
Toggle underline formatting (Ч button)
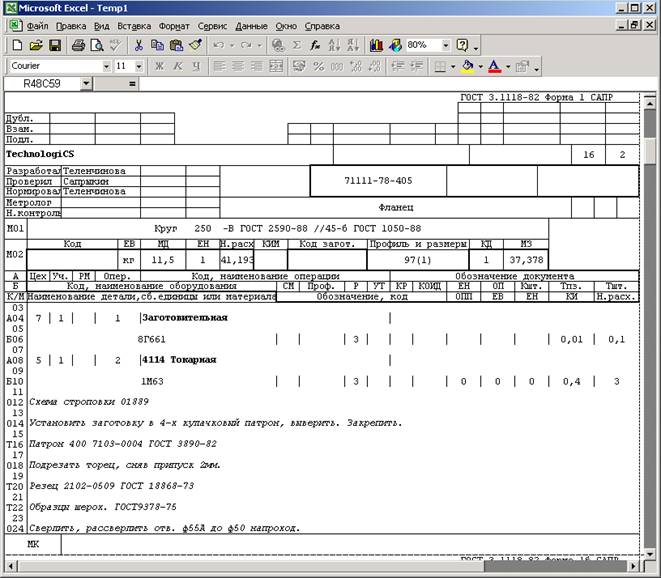pos(198,66)
